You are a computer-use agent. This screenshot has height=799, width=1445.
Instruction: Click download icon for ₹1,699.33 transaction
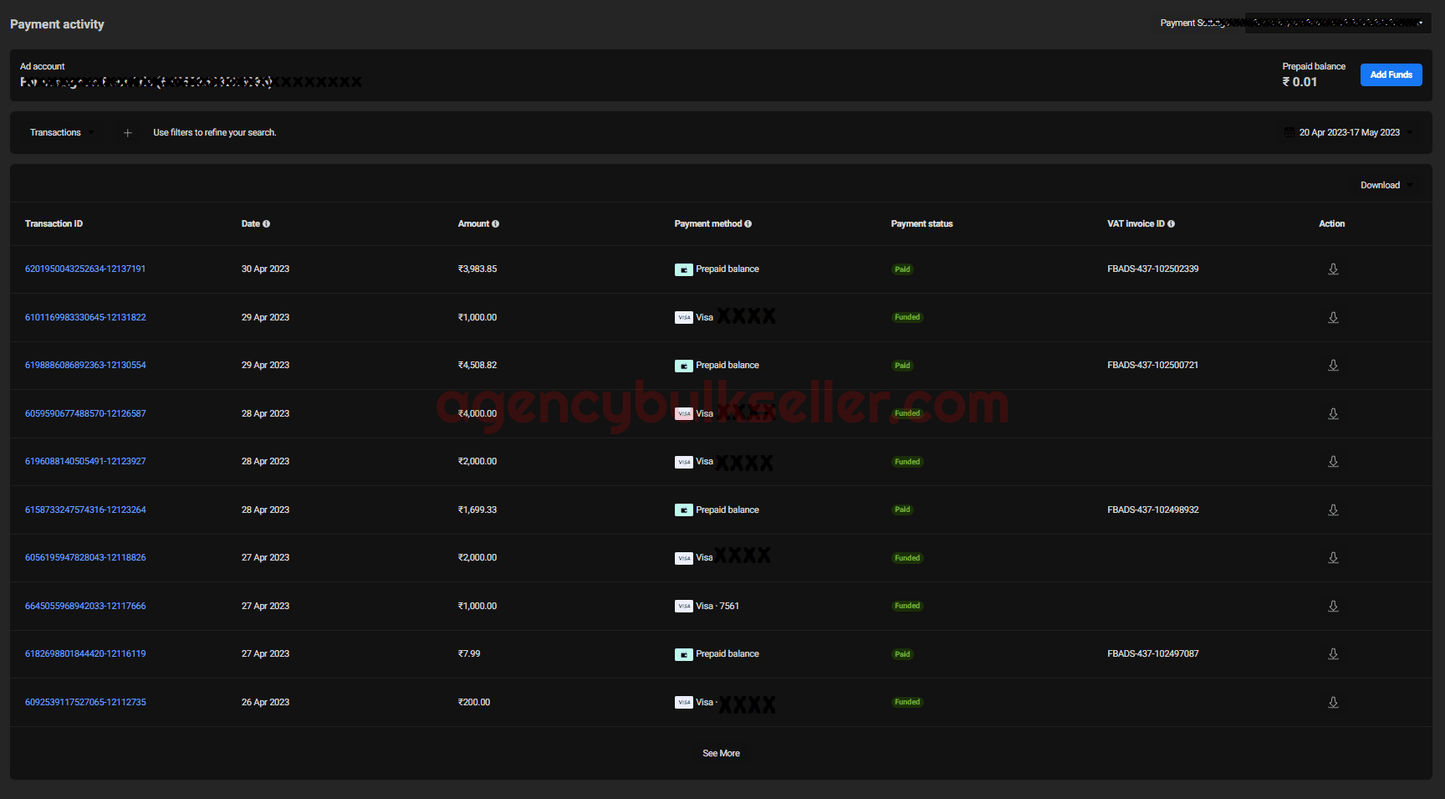click(x=1333, y=510)
